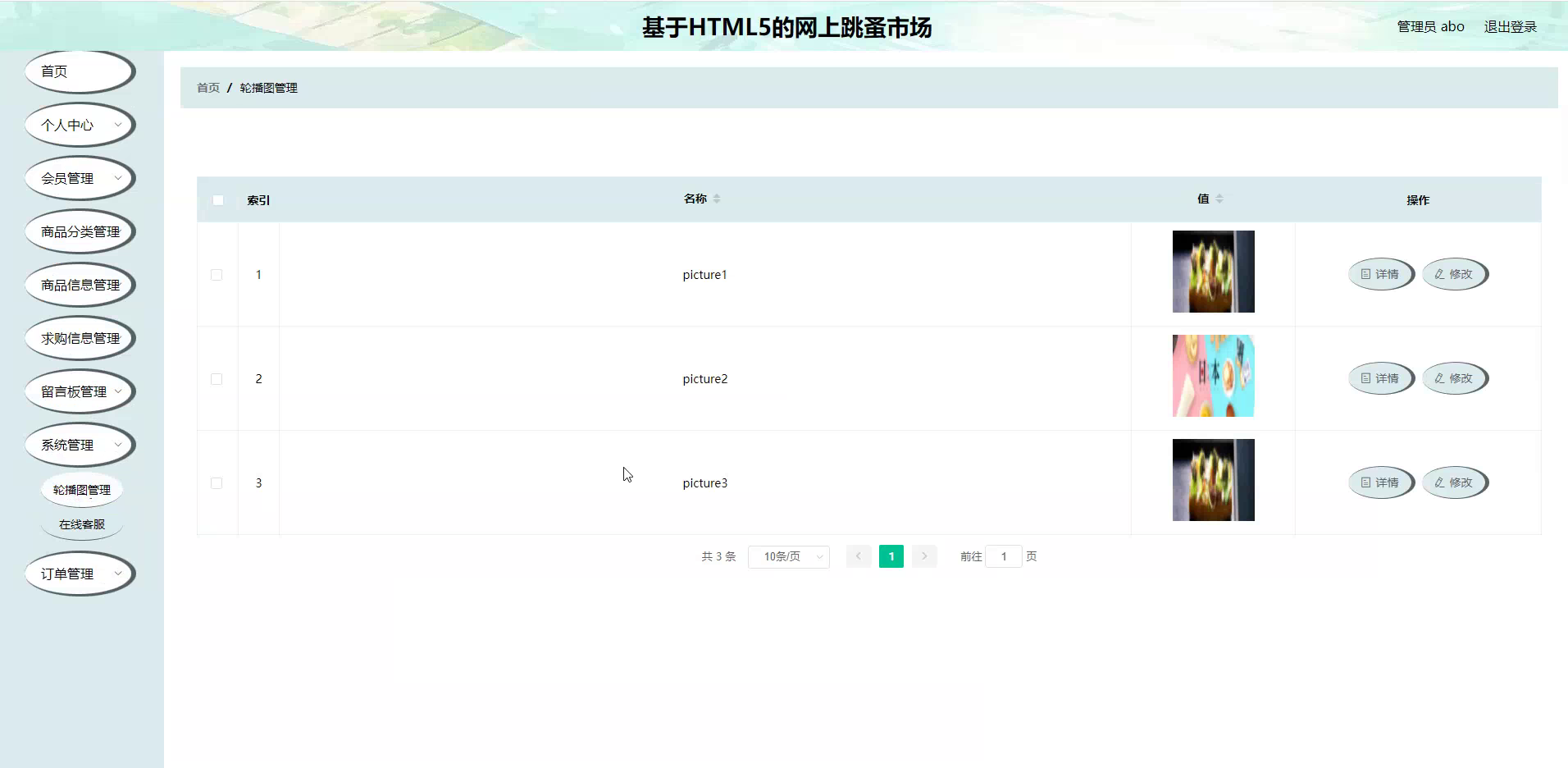Select 在线客服 submenu item
The height and width of the screenshot is (768, 1568).
82,524
